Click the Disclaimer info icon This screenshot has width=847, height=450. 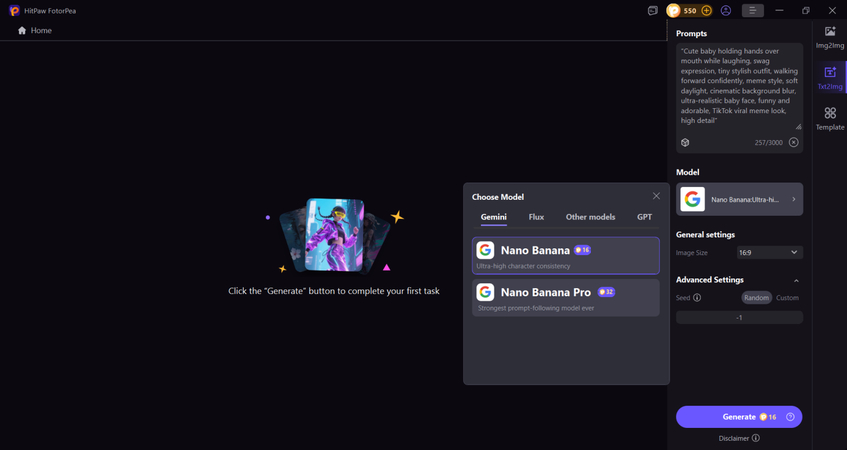point(756,438)
